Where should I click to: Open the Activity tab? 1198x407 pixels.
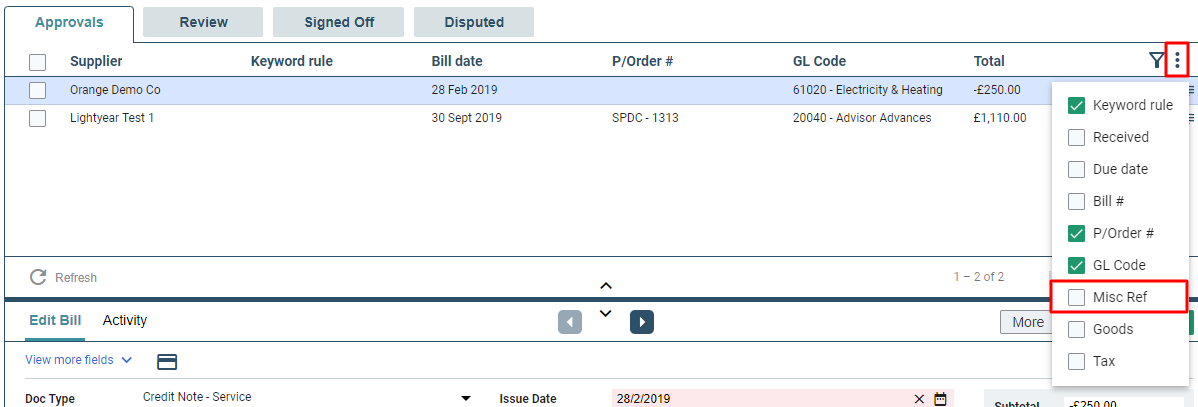point(125,320)
